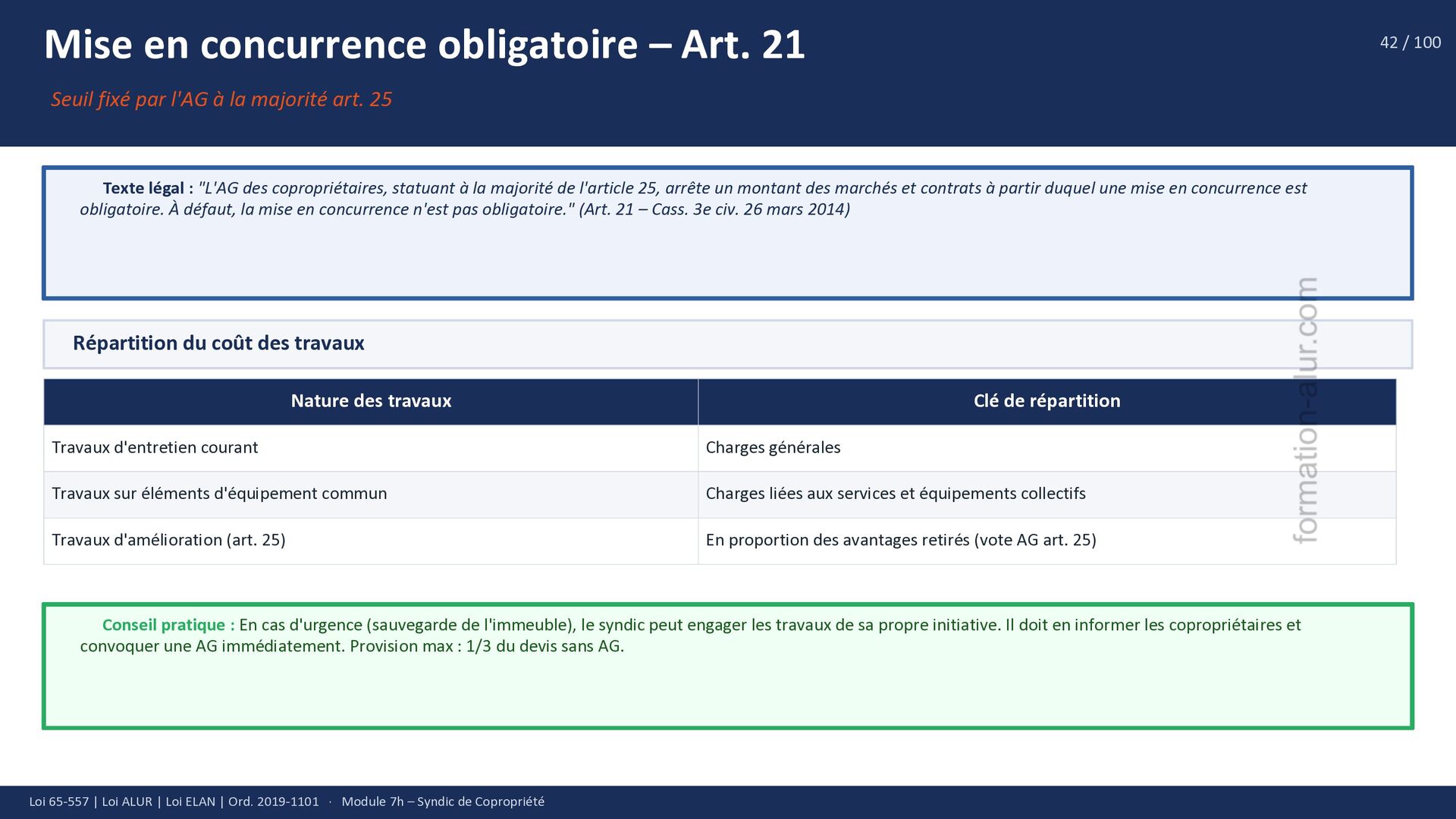Image resolution: width=1456 pixels, height=819 pixels.
Task: Click 'Charges liées aux services et équipements collectifs'
Action: pyautogui.click(x=896, y=494)
